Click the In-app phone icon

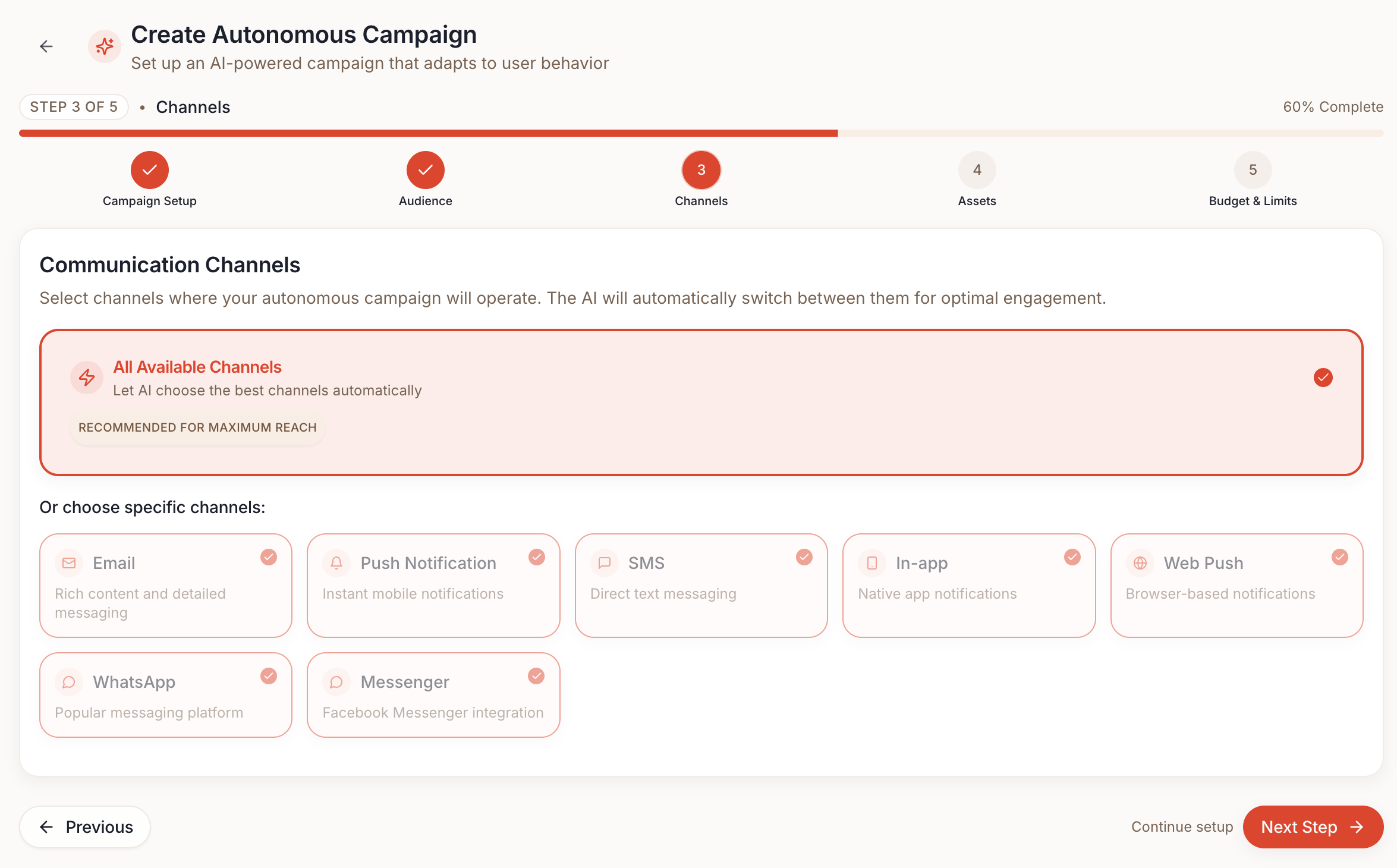(872, 563)
